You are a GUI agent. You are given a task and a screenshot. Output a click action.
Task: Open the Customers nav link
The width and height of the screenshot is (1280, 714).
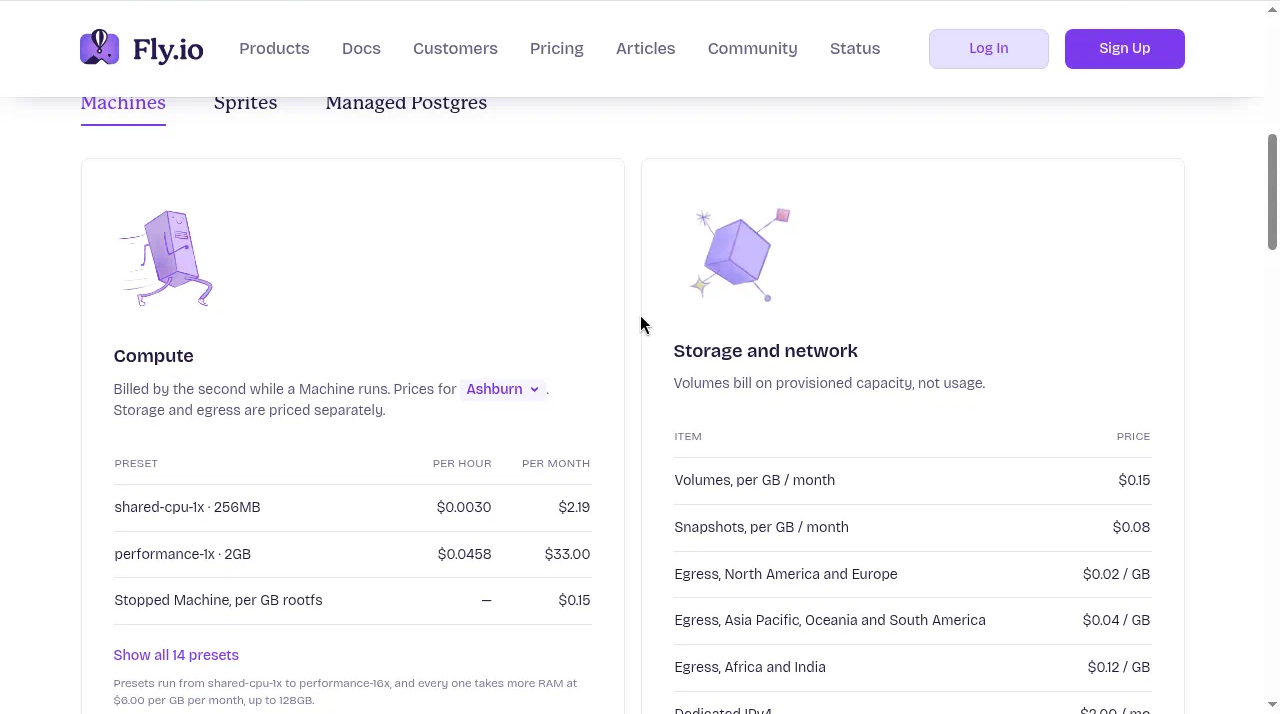point(455,48)
